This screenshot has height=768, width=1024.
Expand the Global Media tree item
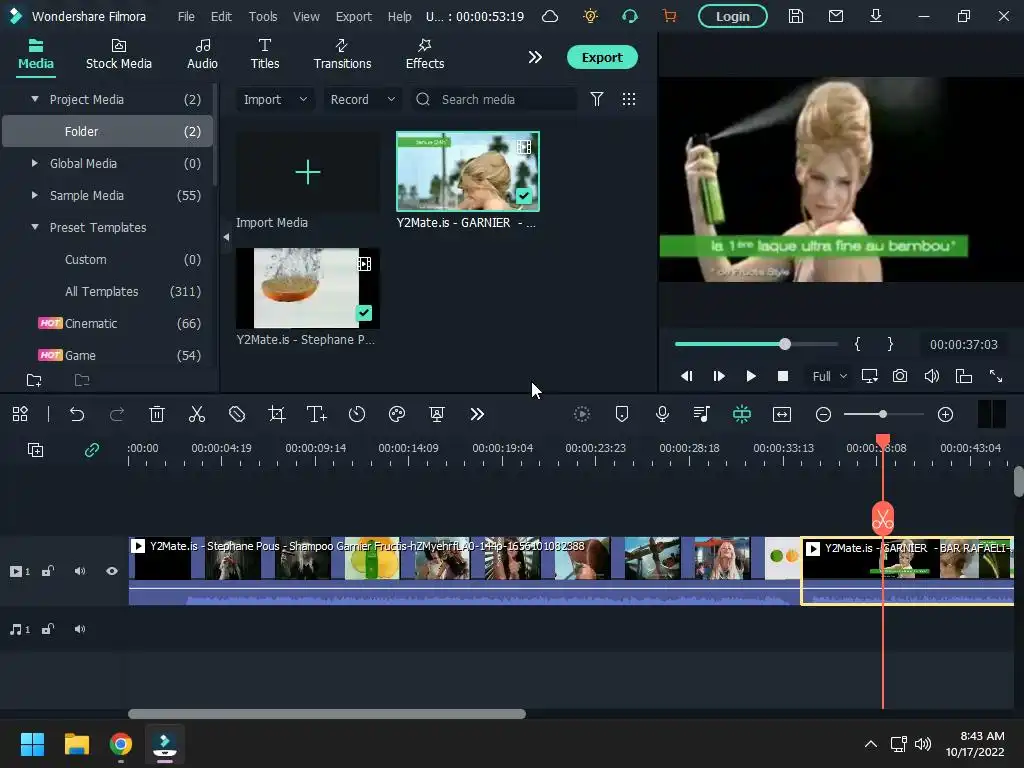click(x=35, y=163)
